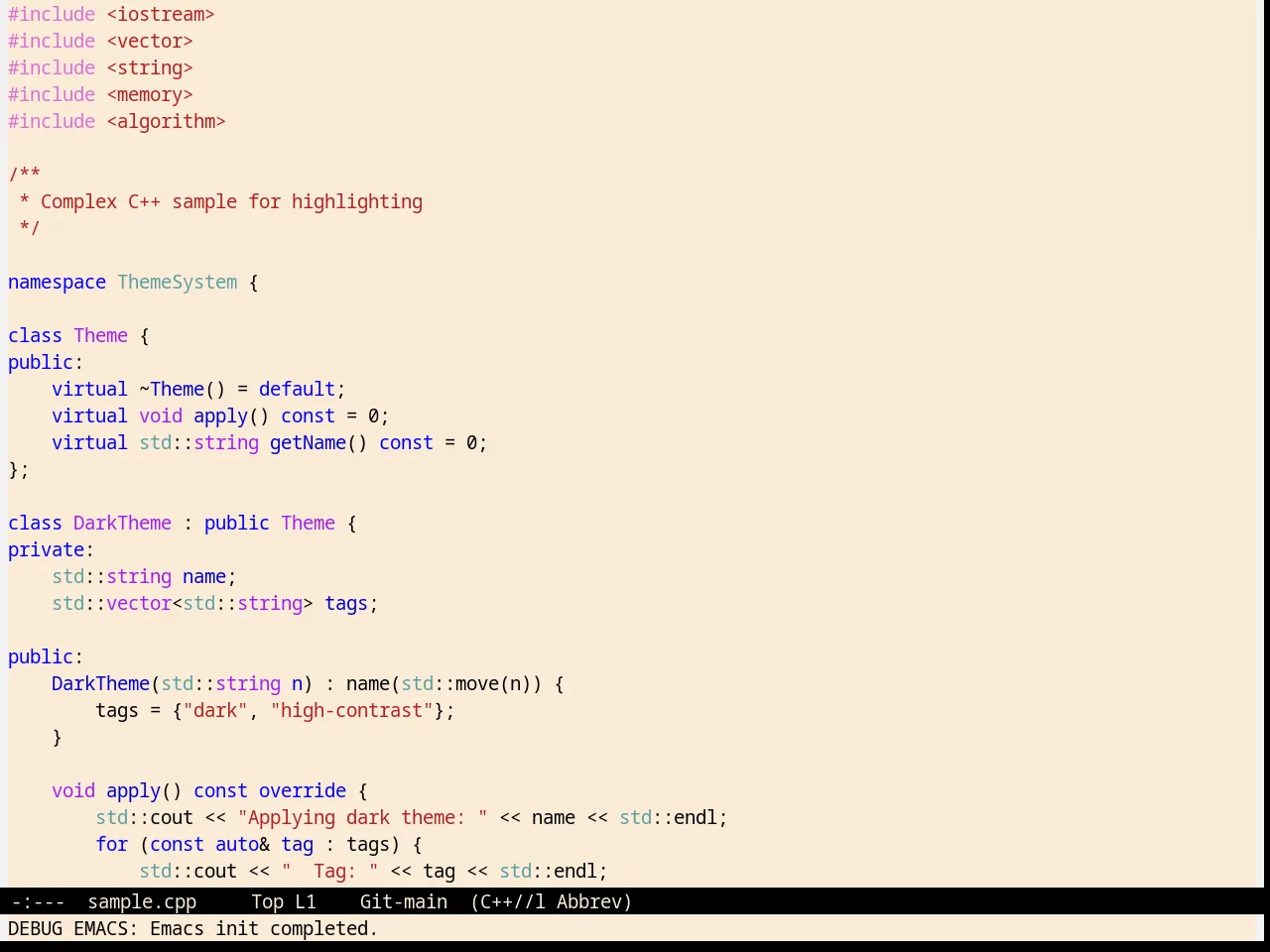The height and width of the screenshot is (952, 1270).
Task: Click the string " Tag: " in cout line
Action: 329,871
